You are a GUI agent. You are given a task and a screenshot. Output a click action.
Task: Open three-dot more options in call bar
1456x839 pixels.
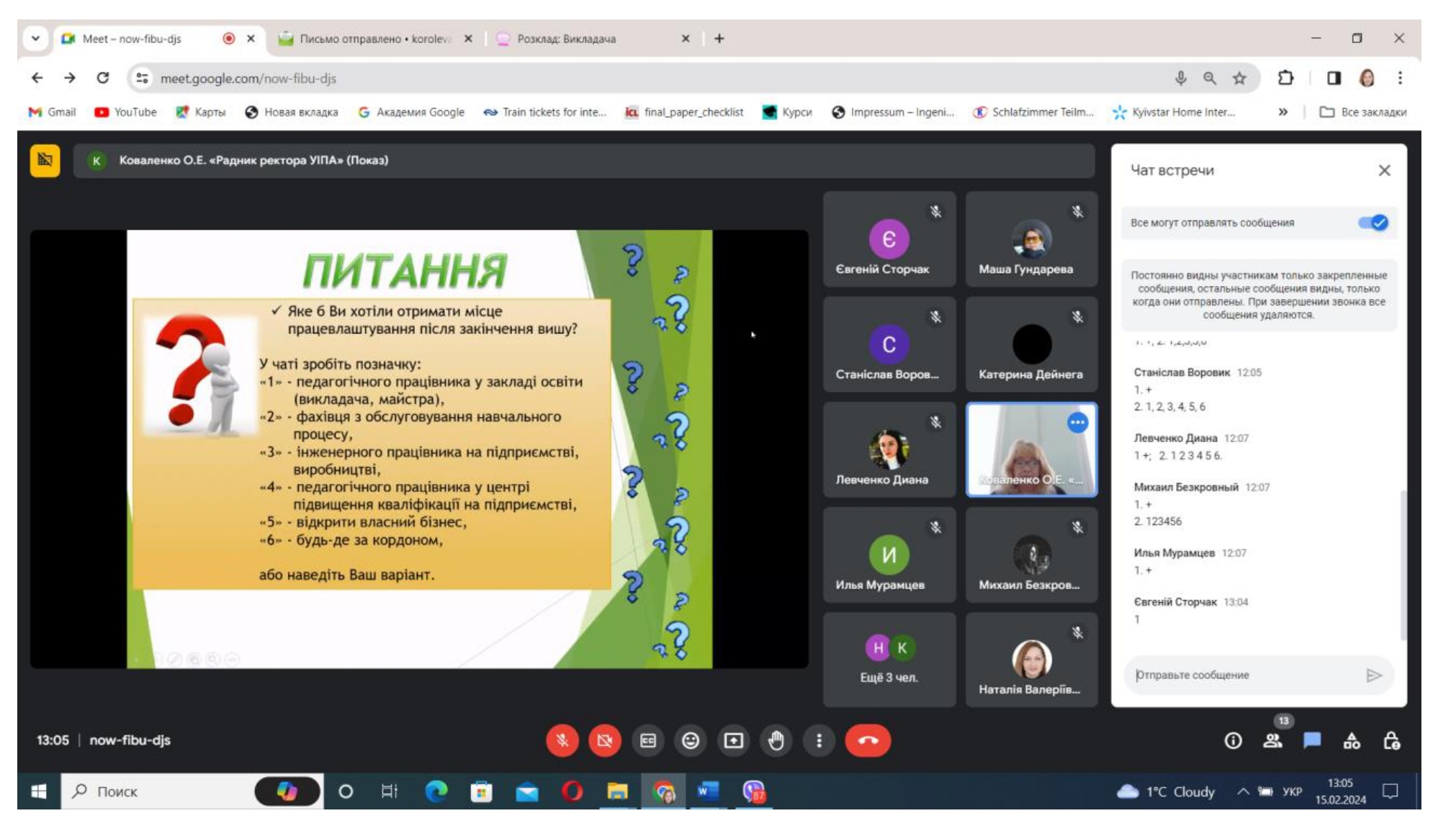click(819, 740)
